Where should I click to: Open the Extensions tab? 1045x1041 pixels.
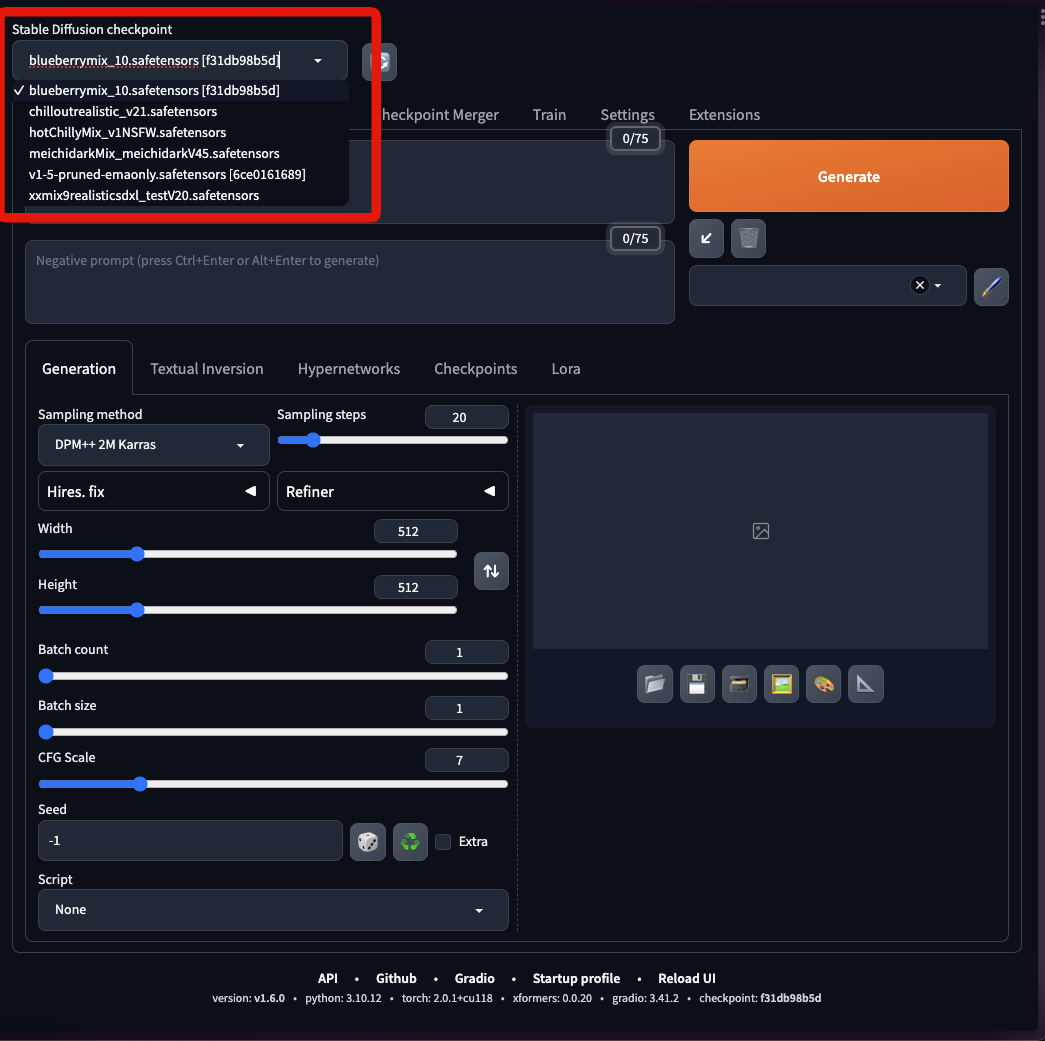coord(724,115)
